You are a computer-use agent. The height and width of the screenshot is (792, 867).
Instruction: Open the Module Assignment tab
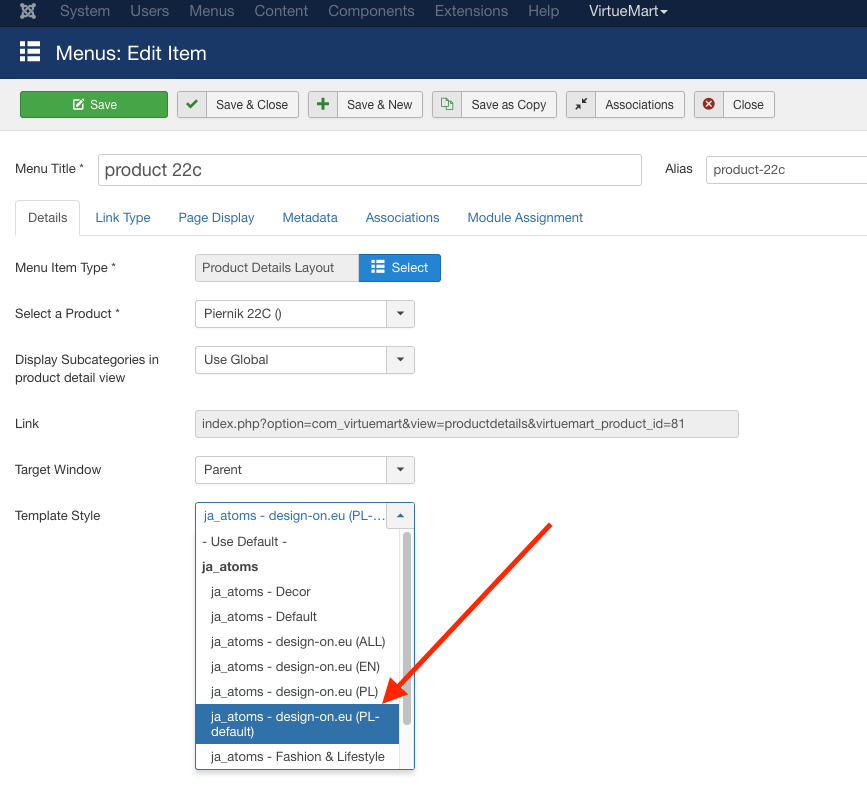525,217
